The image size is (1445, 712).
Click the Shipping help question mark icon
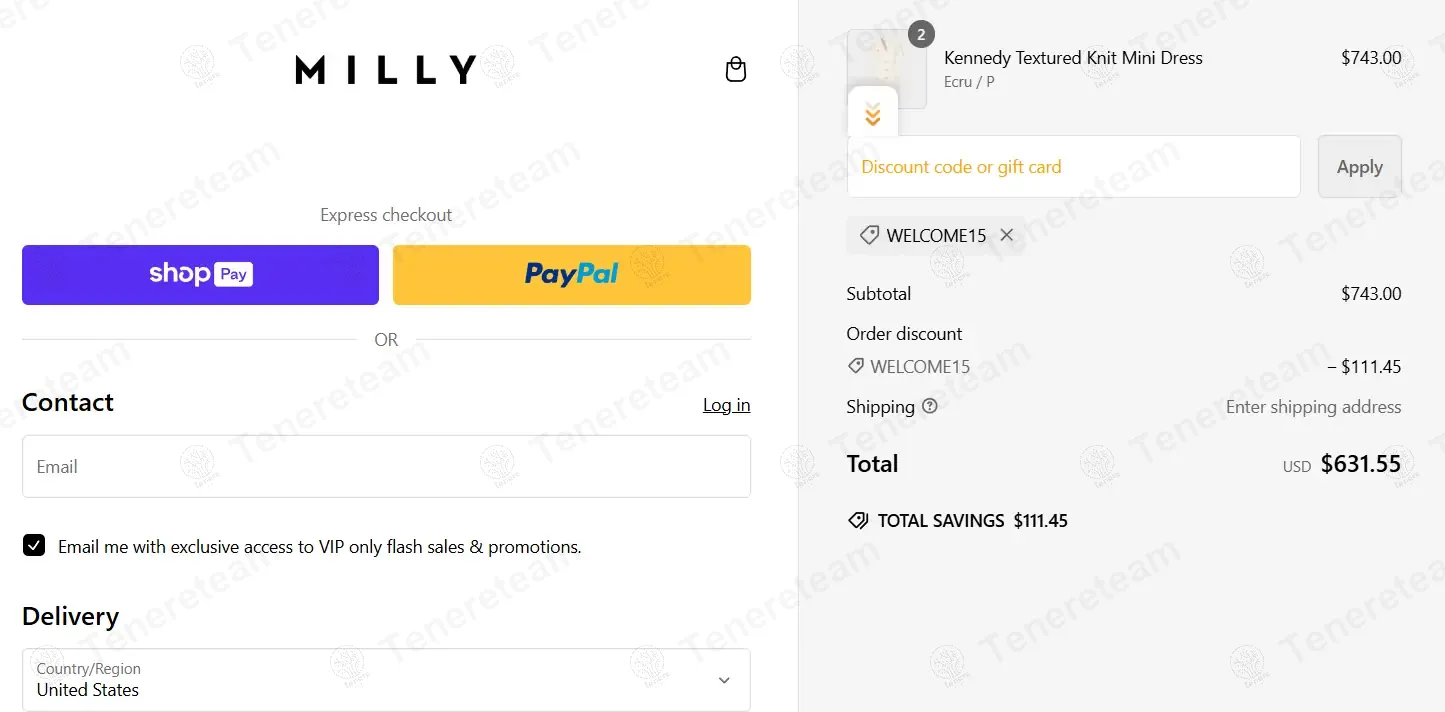[x=930, y=406]
